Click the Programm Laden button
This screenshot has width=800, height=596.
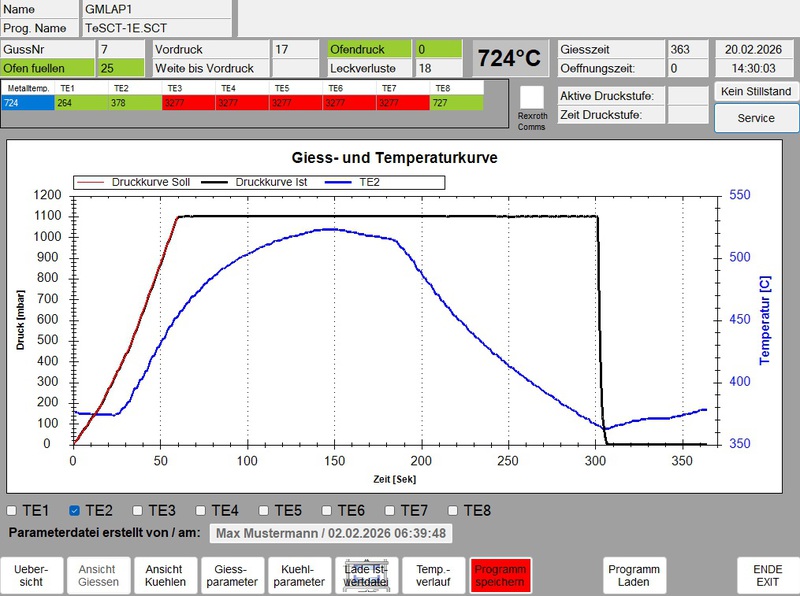point(634,575)
